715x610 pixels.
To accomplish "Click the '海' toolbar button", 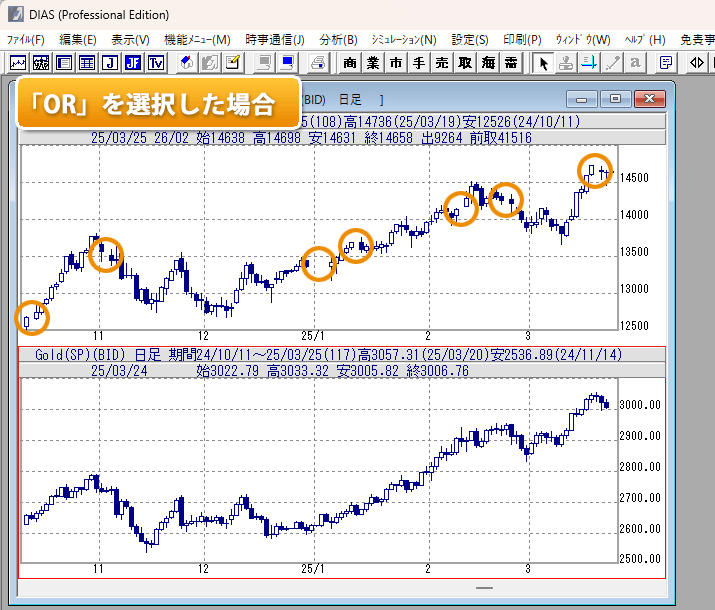I will tap(488, 63).
